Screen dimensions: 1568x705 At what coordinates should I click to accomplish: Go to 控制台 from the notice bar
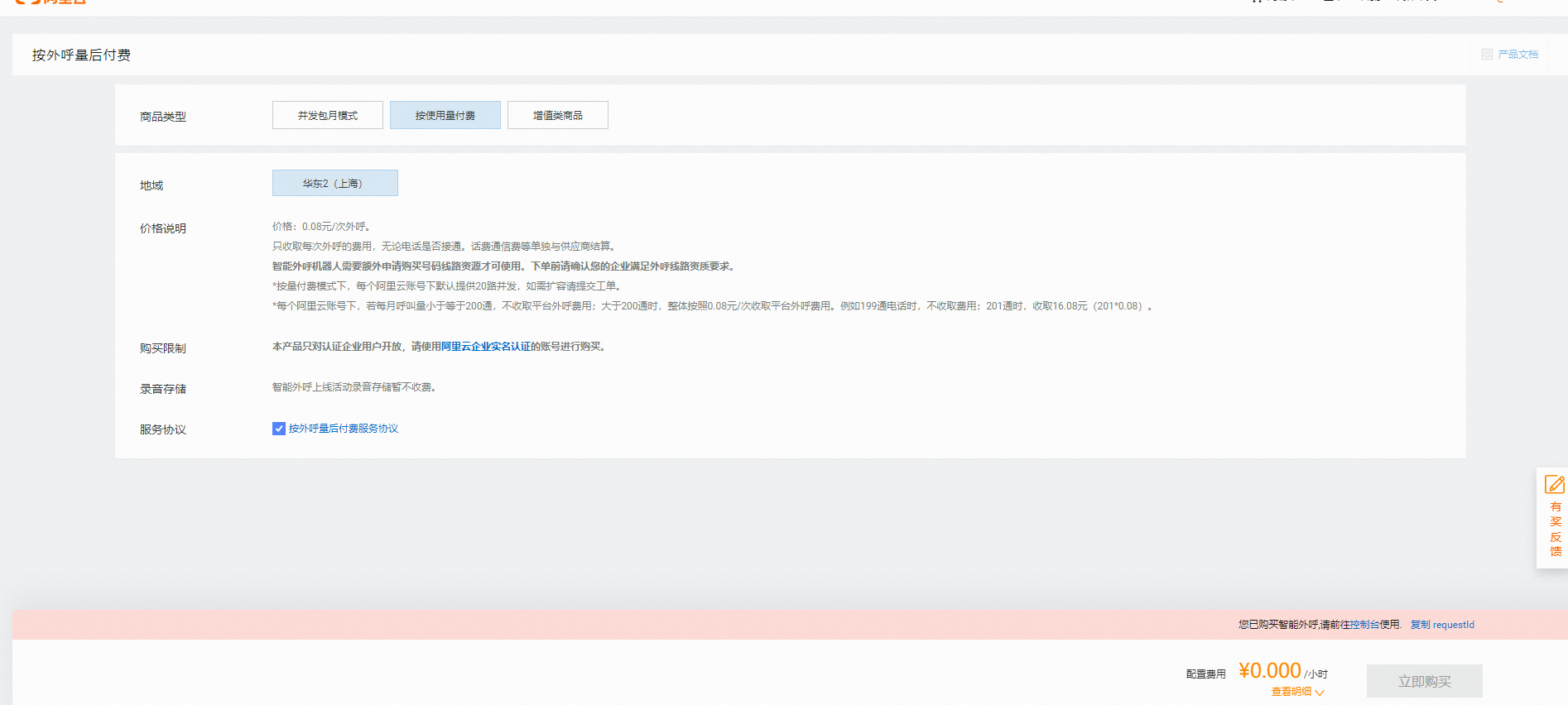click(1364, 625)
